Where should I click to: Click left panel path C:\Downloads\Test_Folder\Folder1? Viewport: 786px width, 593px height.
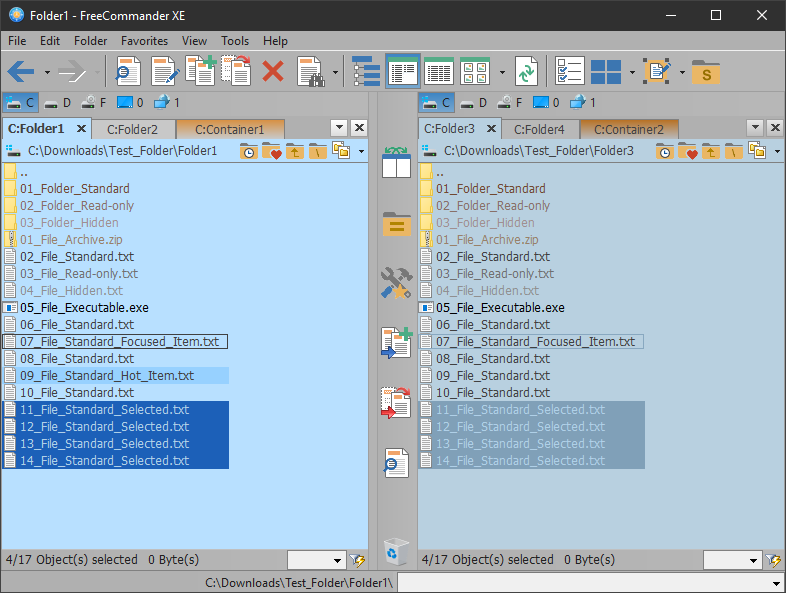122,151
